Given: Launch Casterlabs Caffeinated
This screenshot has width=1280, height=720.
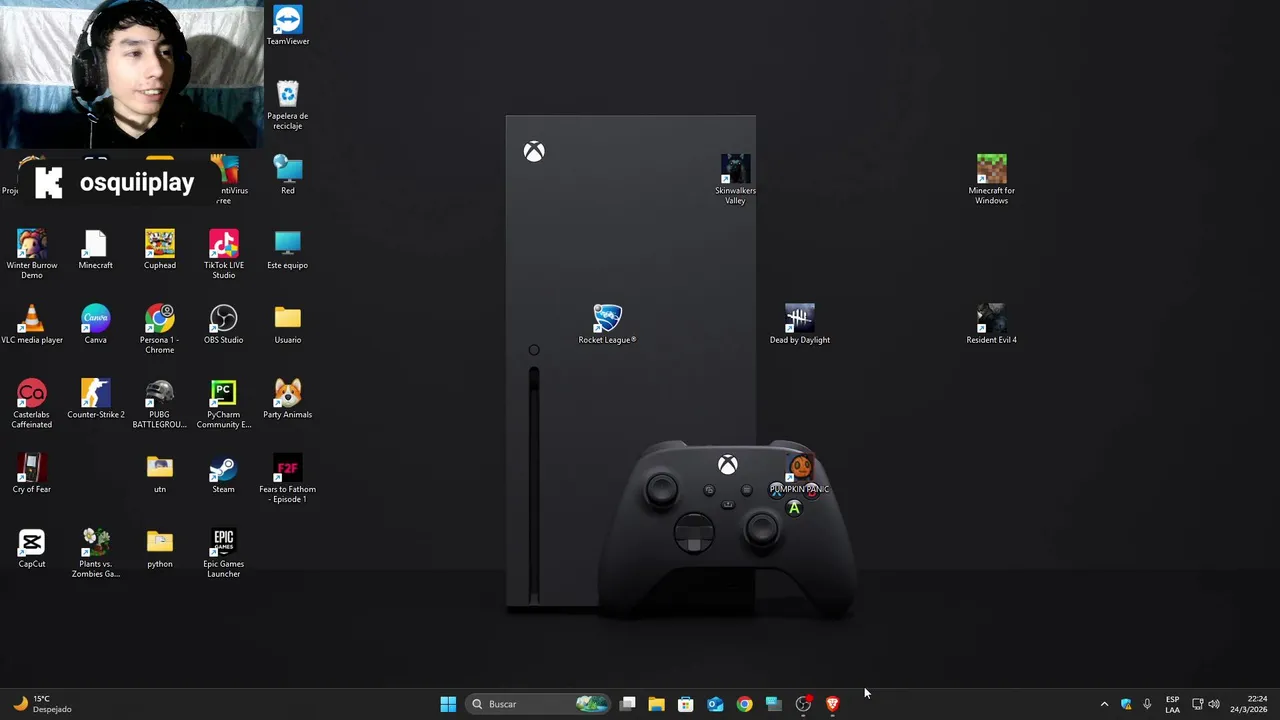Looking at the screenshot, I should (x=31, y=404).
